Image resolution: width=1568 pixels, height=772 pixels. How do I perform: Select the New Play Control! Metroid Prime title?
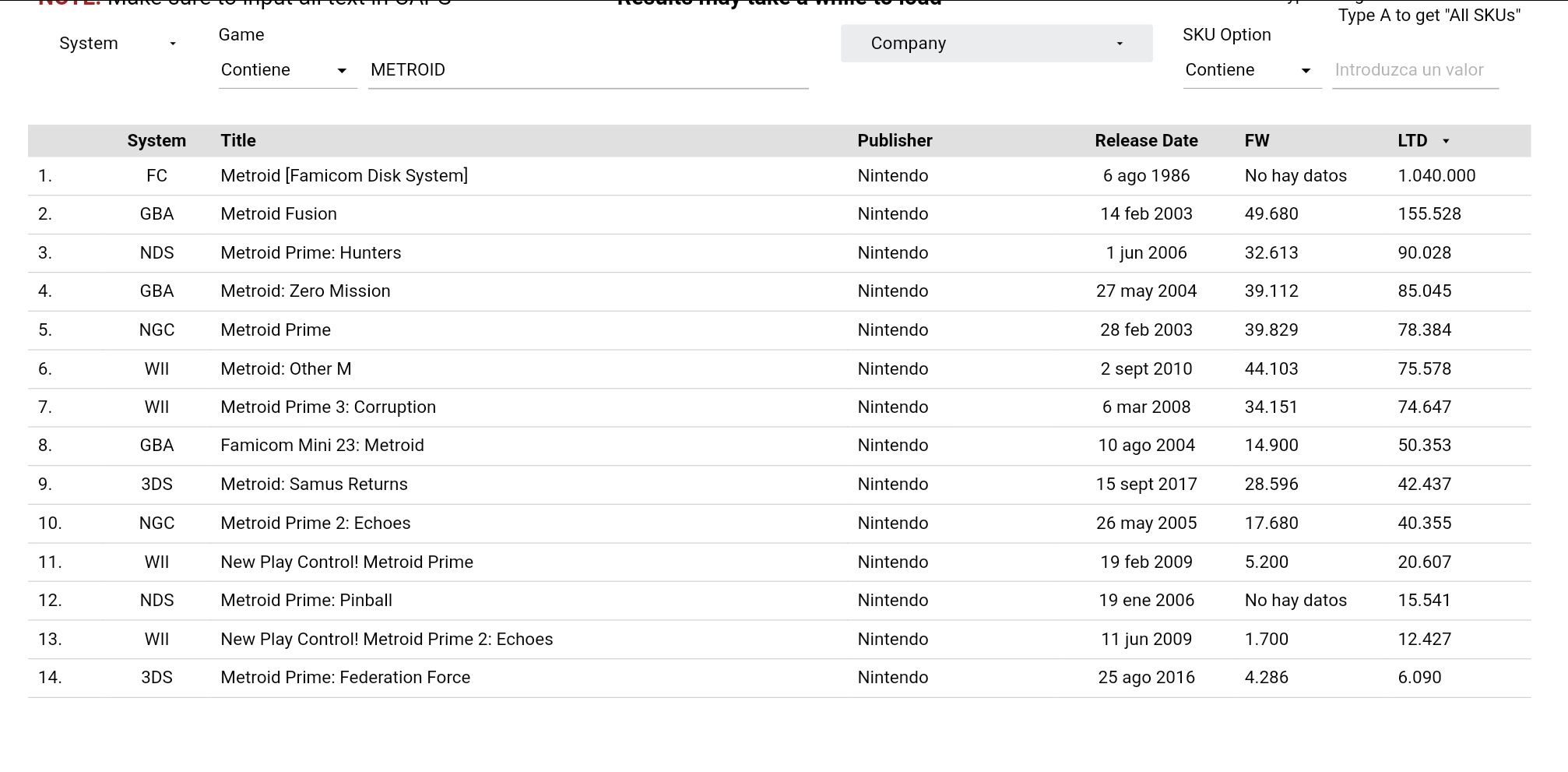pos(346,562)
